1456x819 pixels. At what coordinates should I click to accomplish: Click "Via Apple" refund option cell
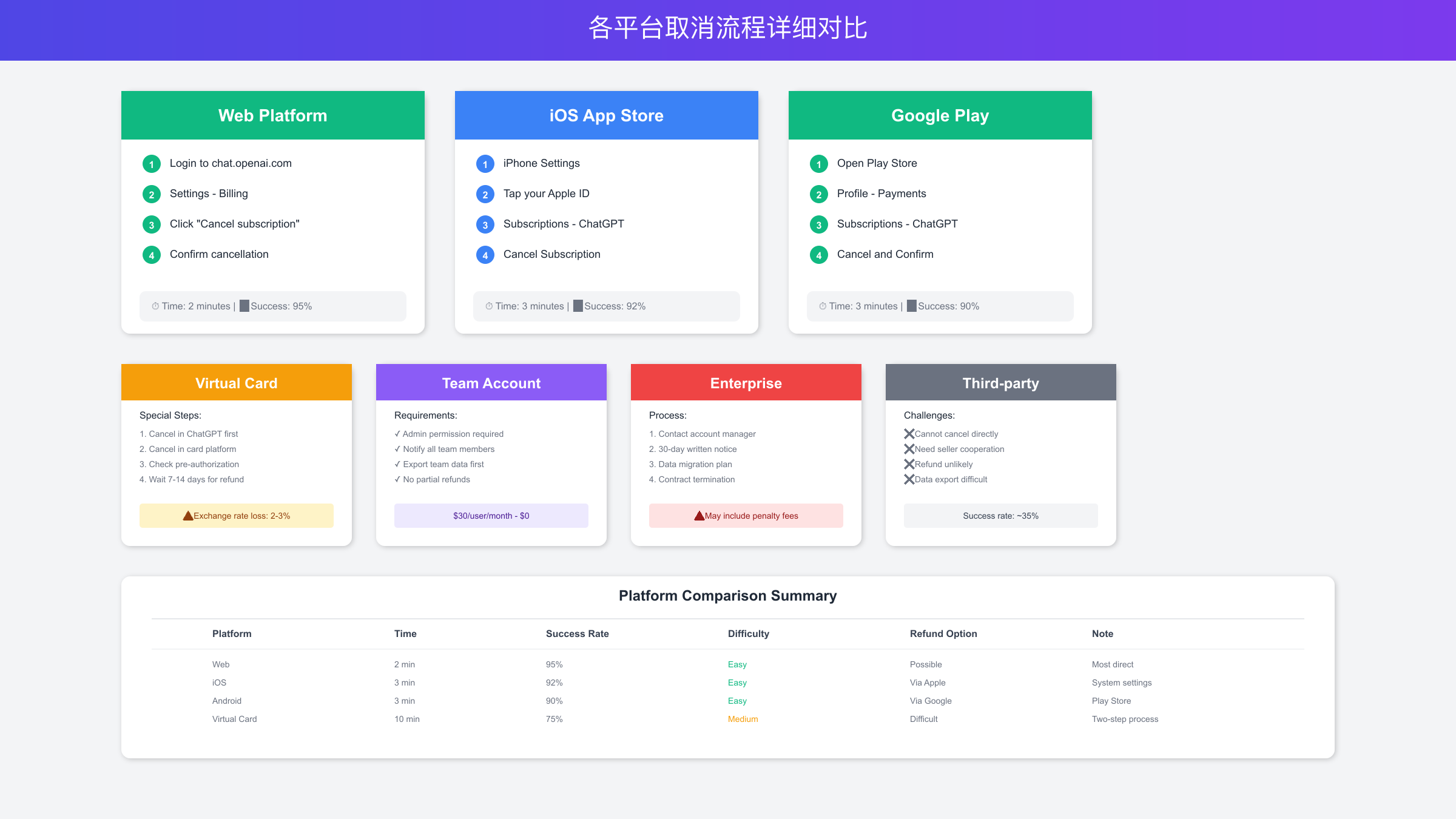click(928, 682)
